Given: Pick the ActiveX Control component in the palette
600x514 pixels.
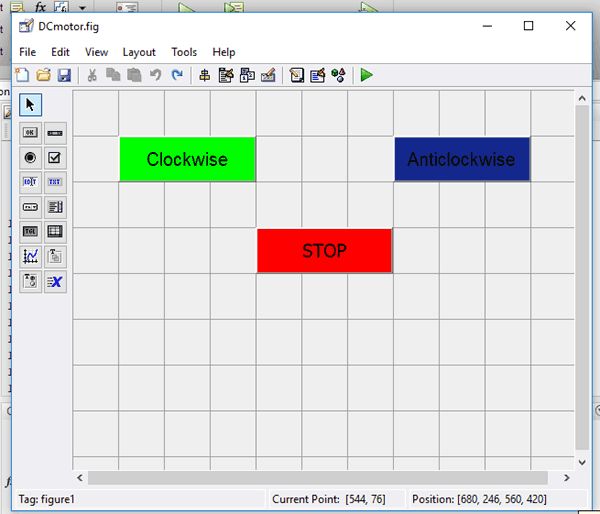Looking at the screenshot, I should 55,281.
